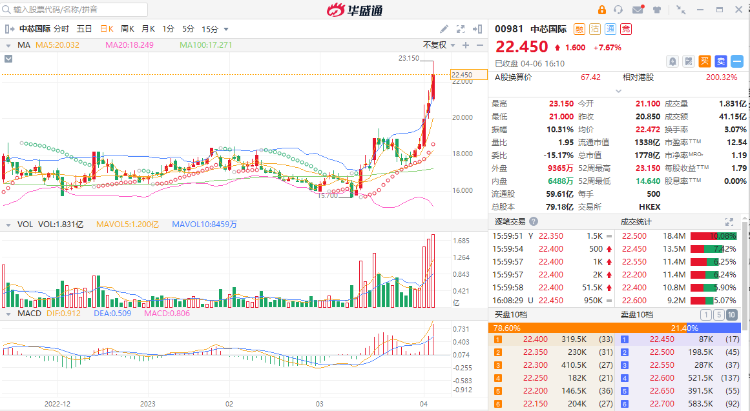Click ask level 4 price 22.600
The width and height of the screenshot is (750, 411).
(x=662, y=378)
